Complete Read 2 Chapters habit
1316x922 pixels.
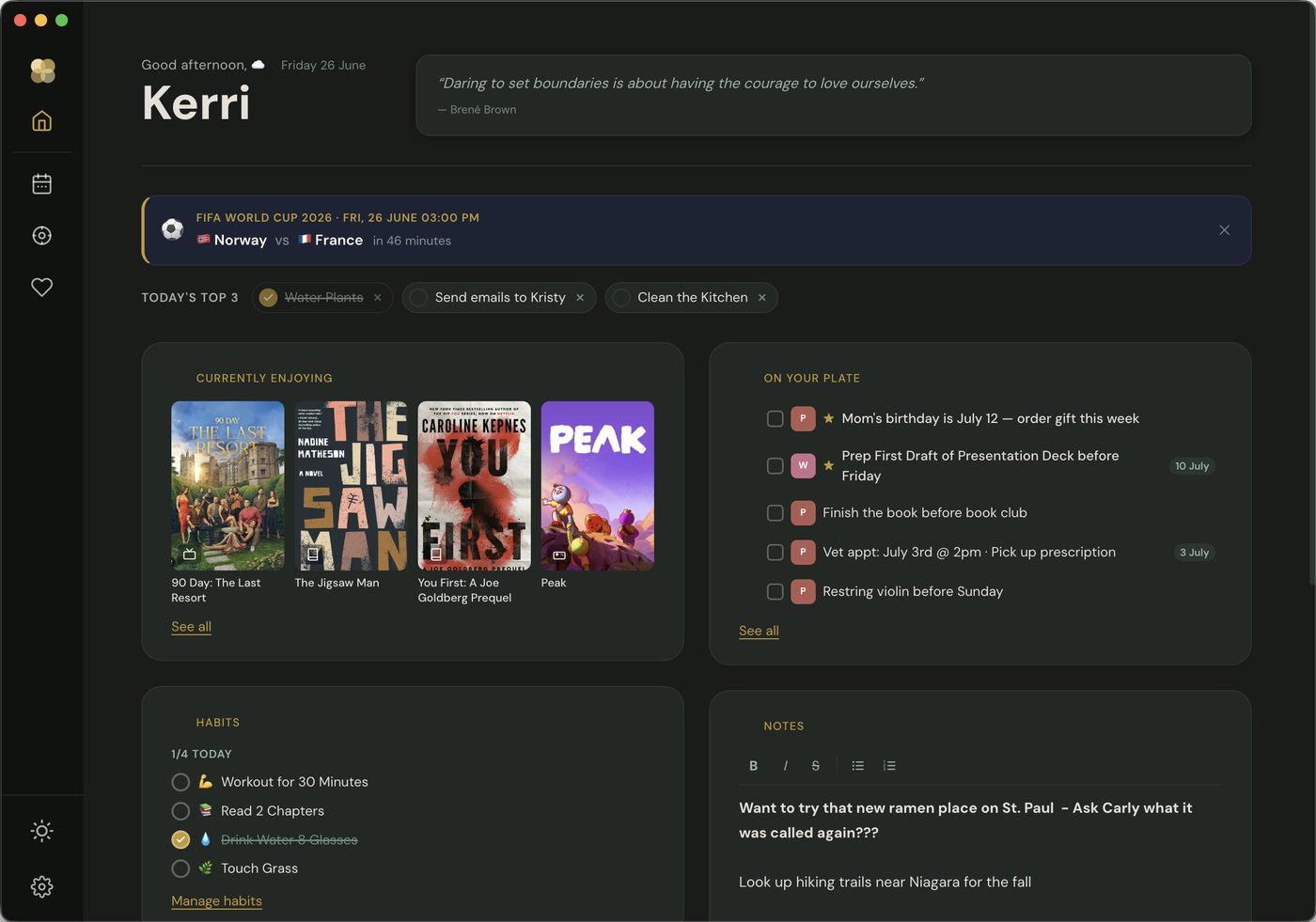[x=180, y=811]
